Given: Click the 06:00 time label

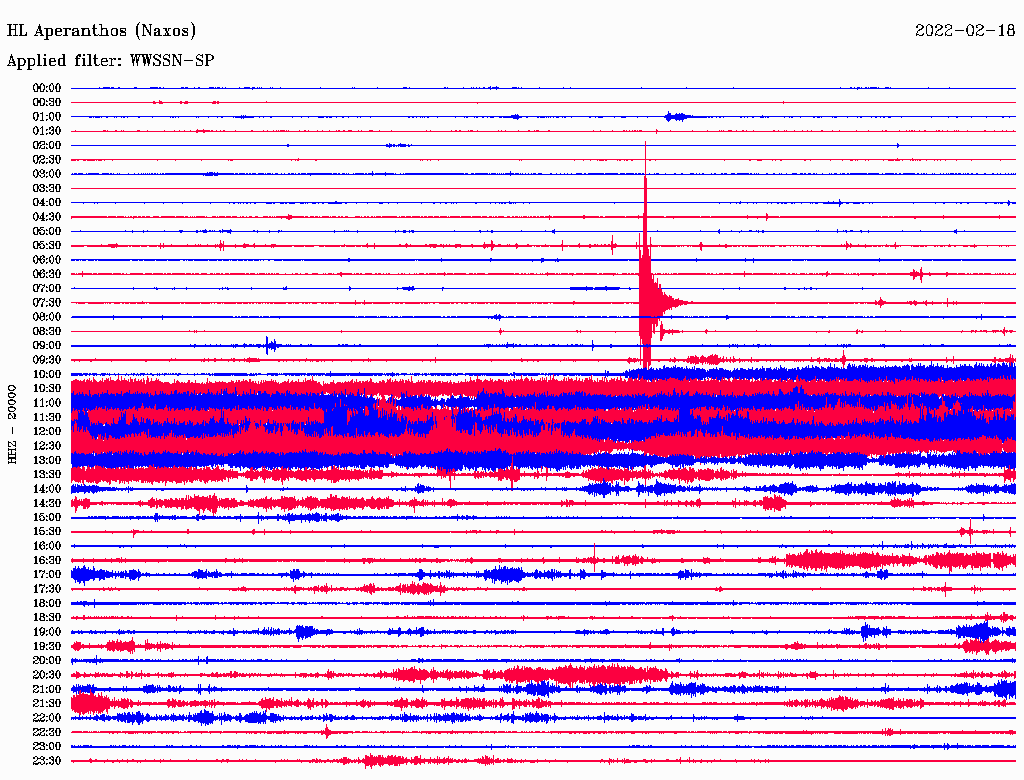Looking at the screenshot, I should (x=47, y=260).
